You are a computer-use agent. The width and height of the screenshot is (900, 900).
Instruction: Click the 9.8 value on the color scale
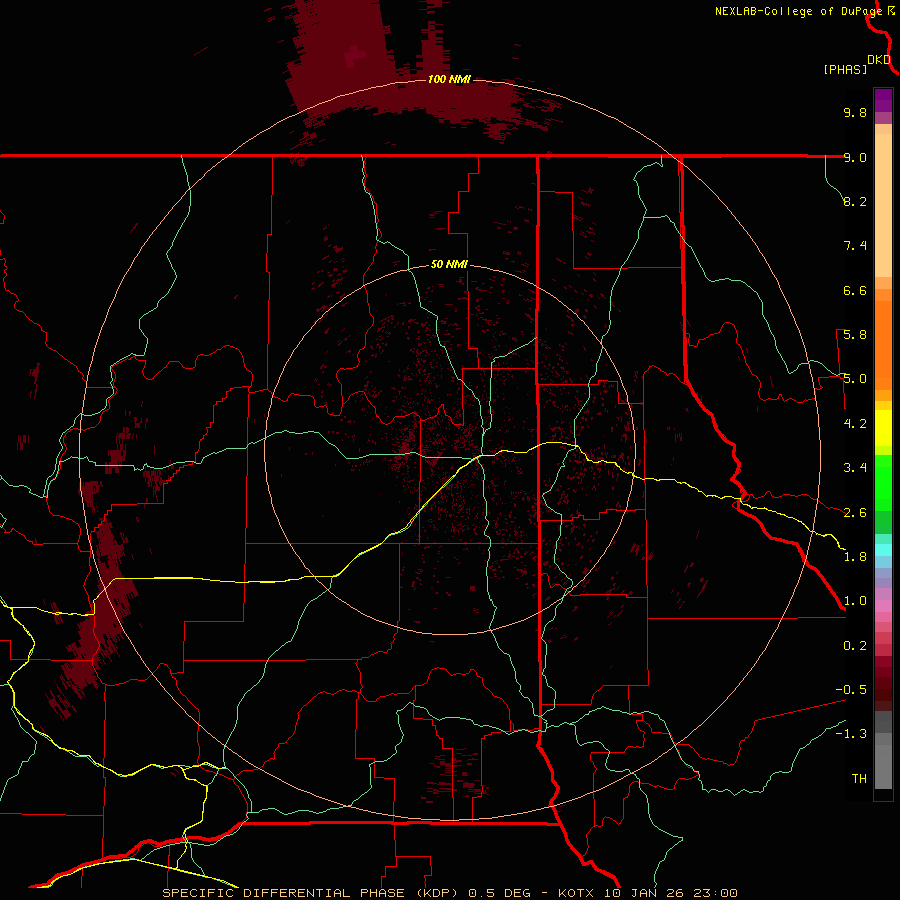855,112
